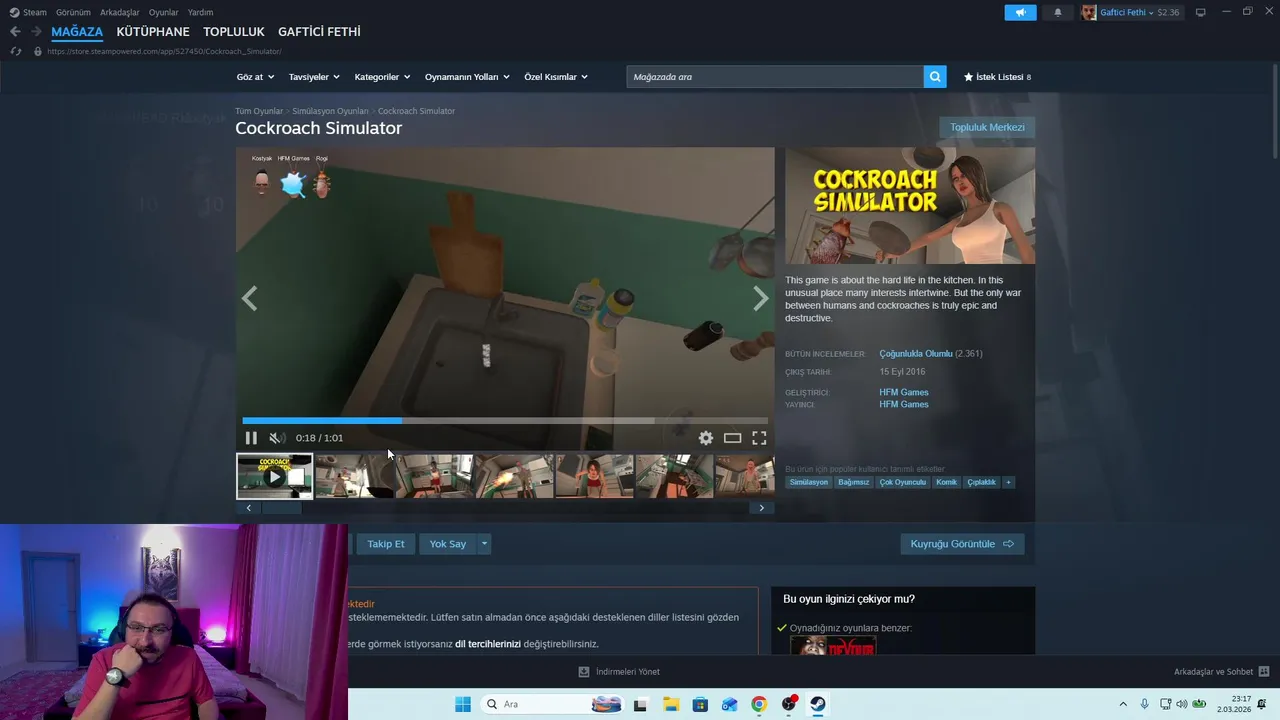Expand the Kategoriler dropdown

coord(382,77)
